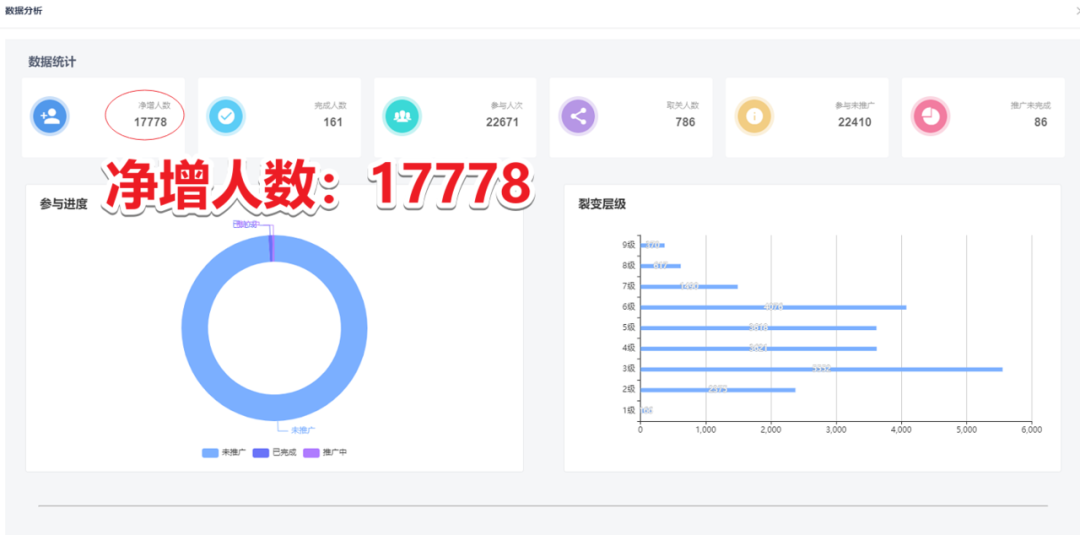The height and width of the screenshot is (535, 1080).
Task: Click the 完成人数 card label
Action: pyautogui.click(x=331, y=105)
